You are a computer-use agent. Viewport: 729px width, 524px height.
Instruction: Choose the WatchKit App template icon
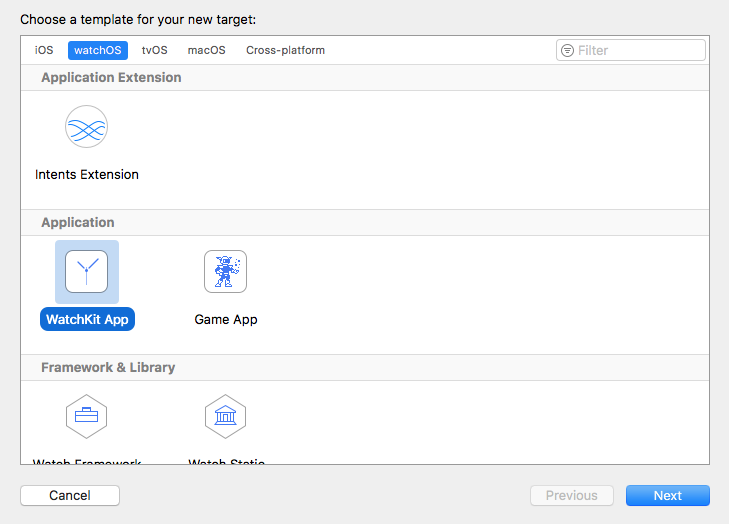[x=86, y=271]
